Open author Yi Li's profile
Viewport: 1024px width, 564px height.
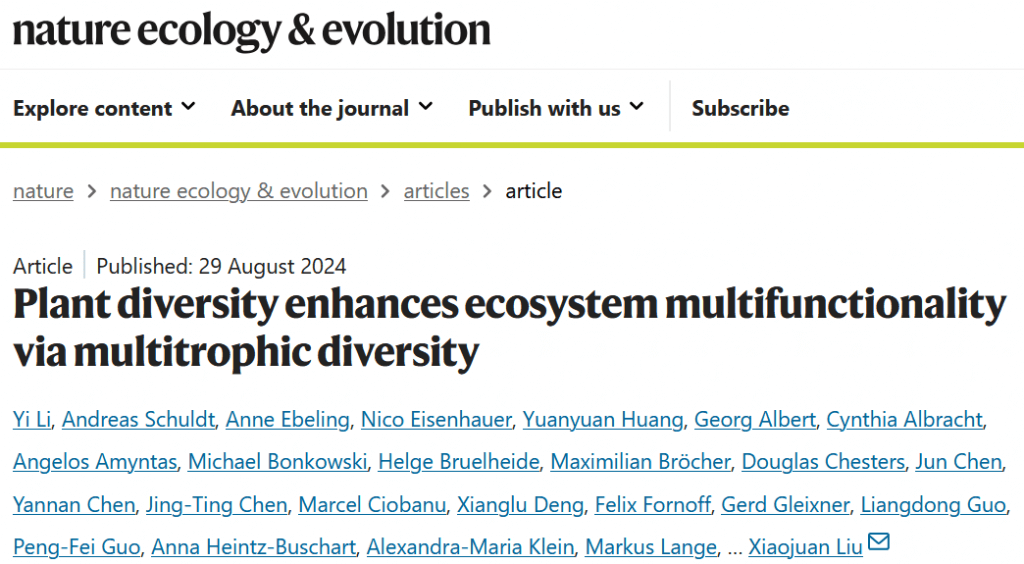click(31, 419)
